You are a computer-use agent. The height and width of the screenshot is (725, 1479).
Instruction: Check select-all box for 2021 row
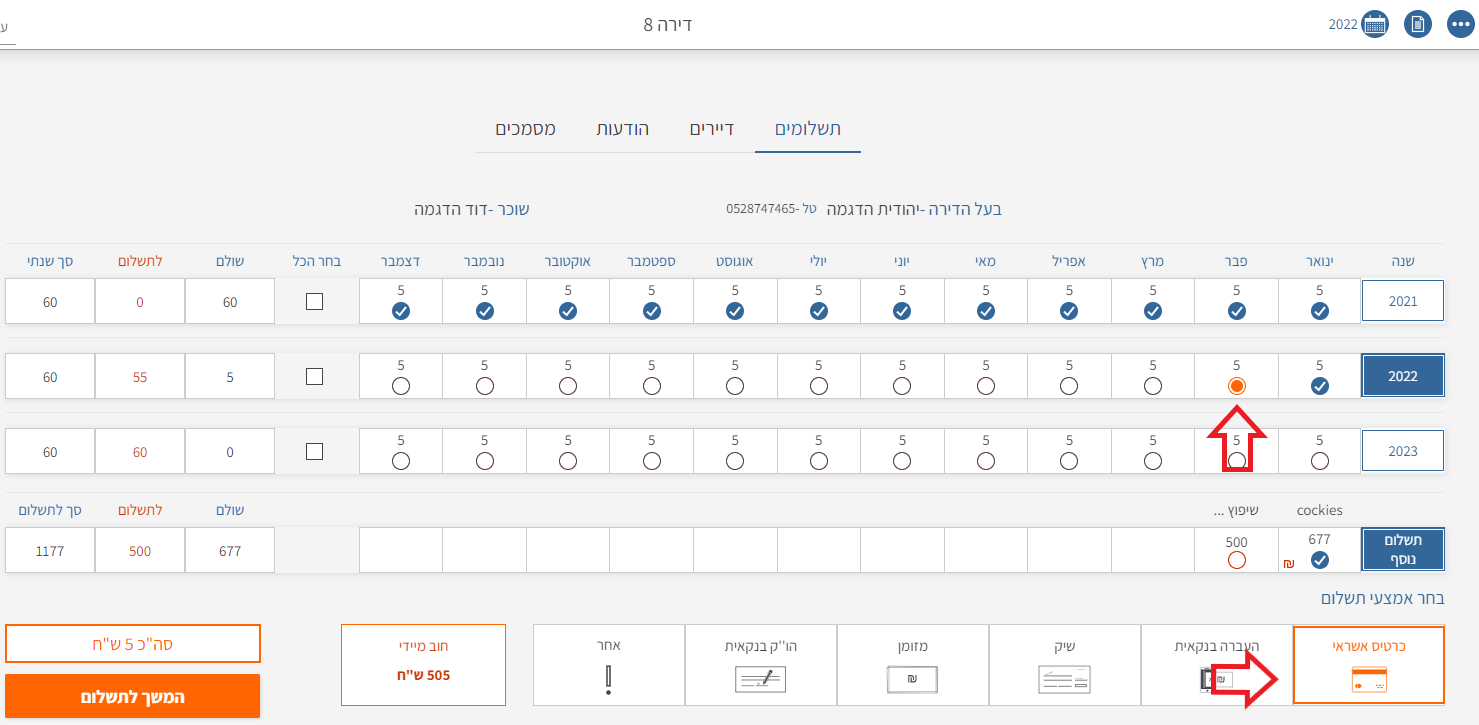coord(314,301)
